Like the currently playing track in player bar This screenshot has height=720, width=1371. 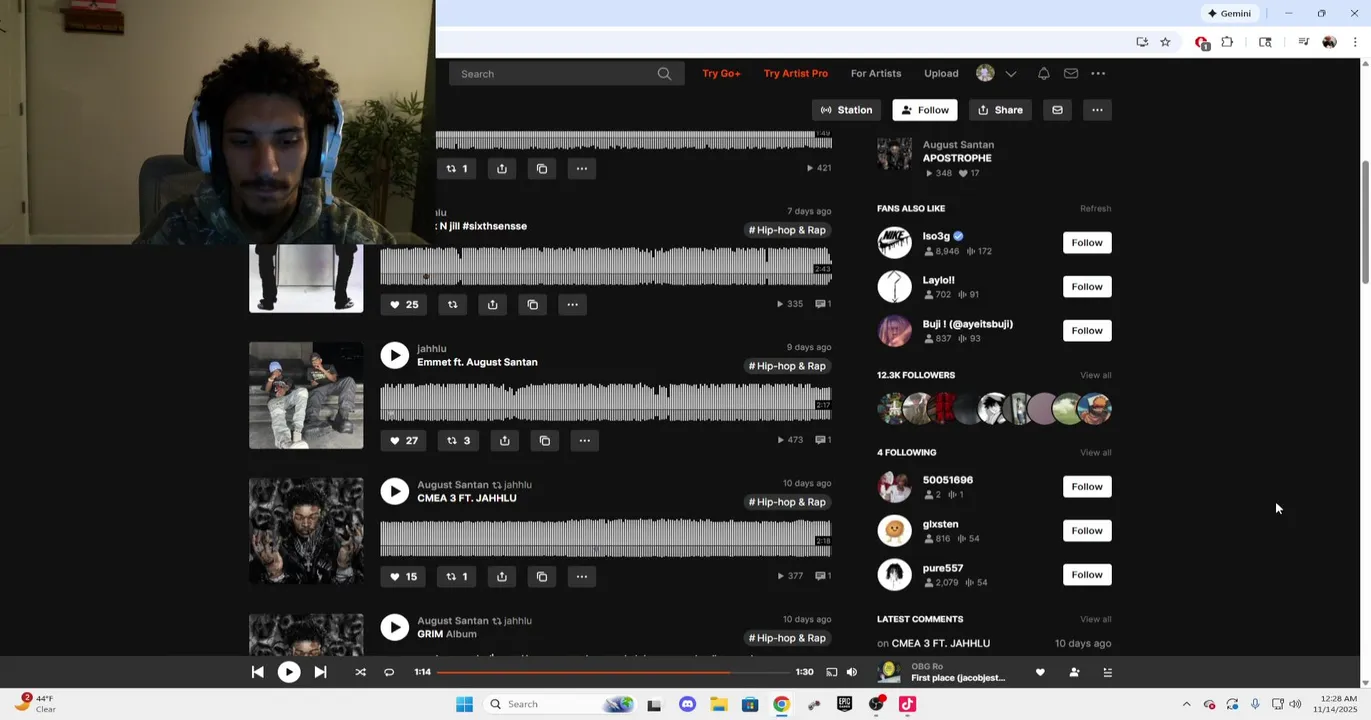pos(1040,672)
